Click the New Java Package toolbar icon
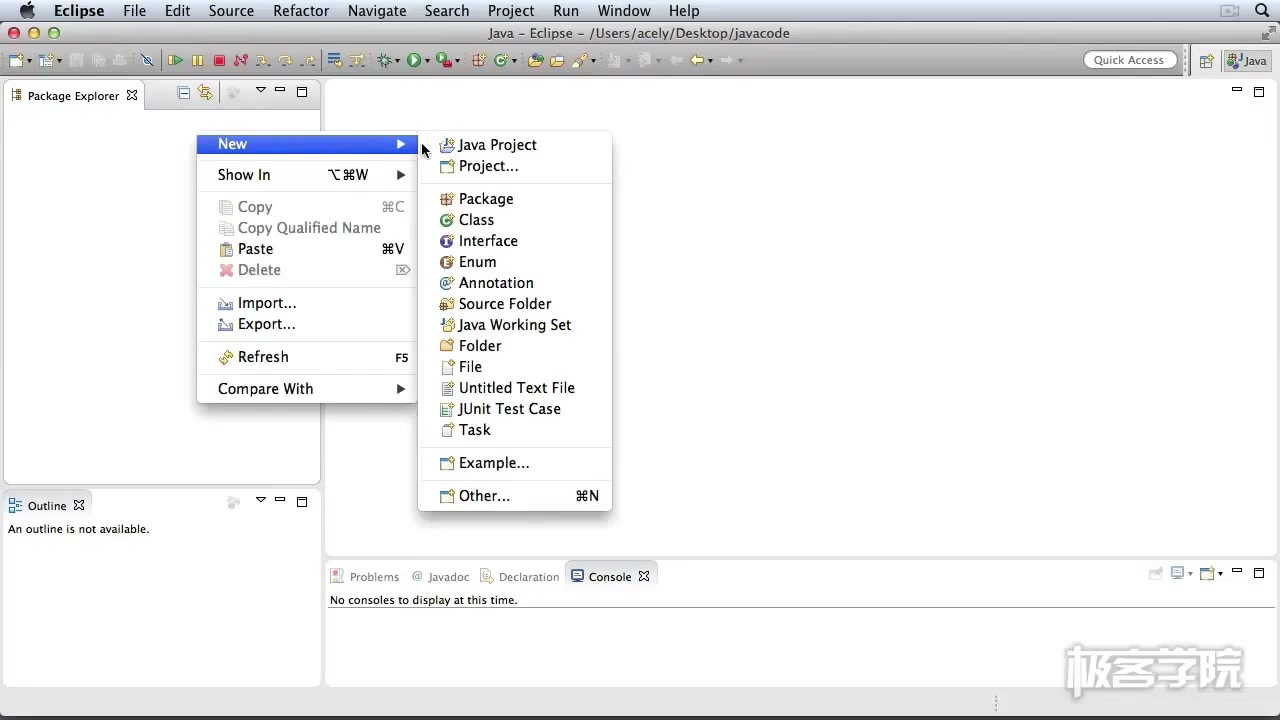Viewport: 1280px width, 720px height. (x=479, y=60)
